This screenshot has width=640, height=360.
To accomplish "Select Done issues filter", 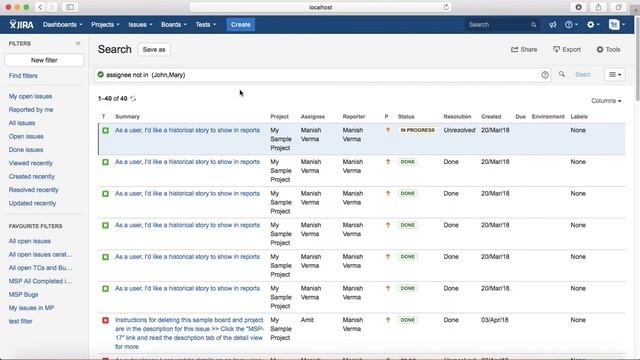I will pos(26,150).
